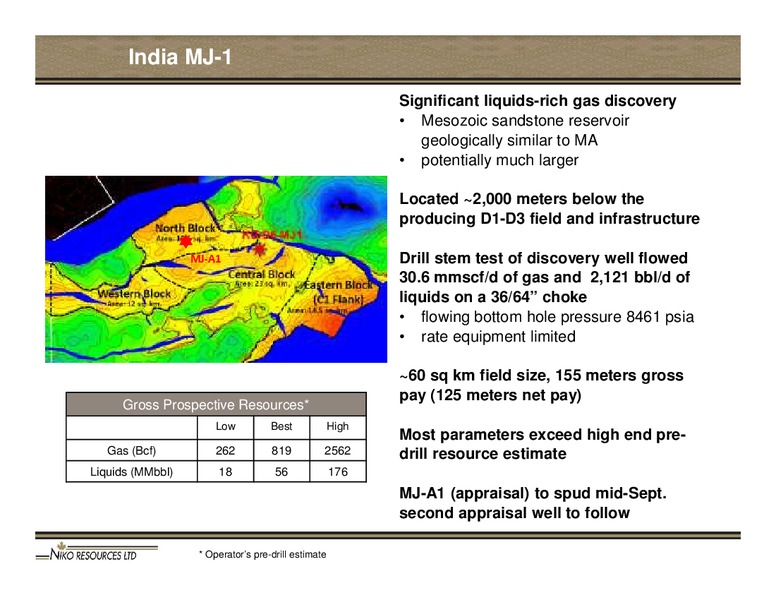This screenshot has height=600, width=776.
Task: Click the bullet 'Mesozoic sandstone reservoir'
Action: click(525, 121)
